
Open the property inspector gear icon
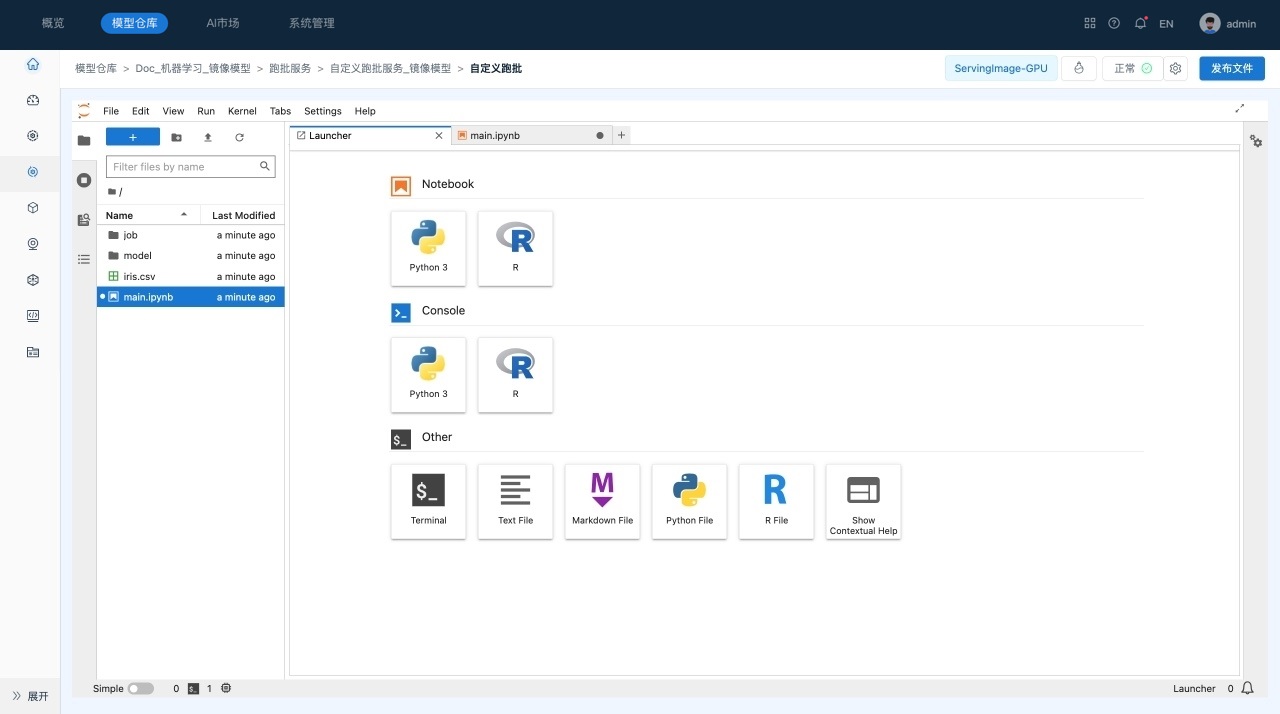[x=1256, y=142]
